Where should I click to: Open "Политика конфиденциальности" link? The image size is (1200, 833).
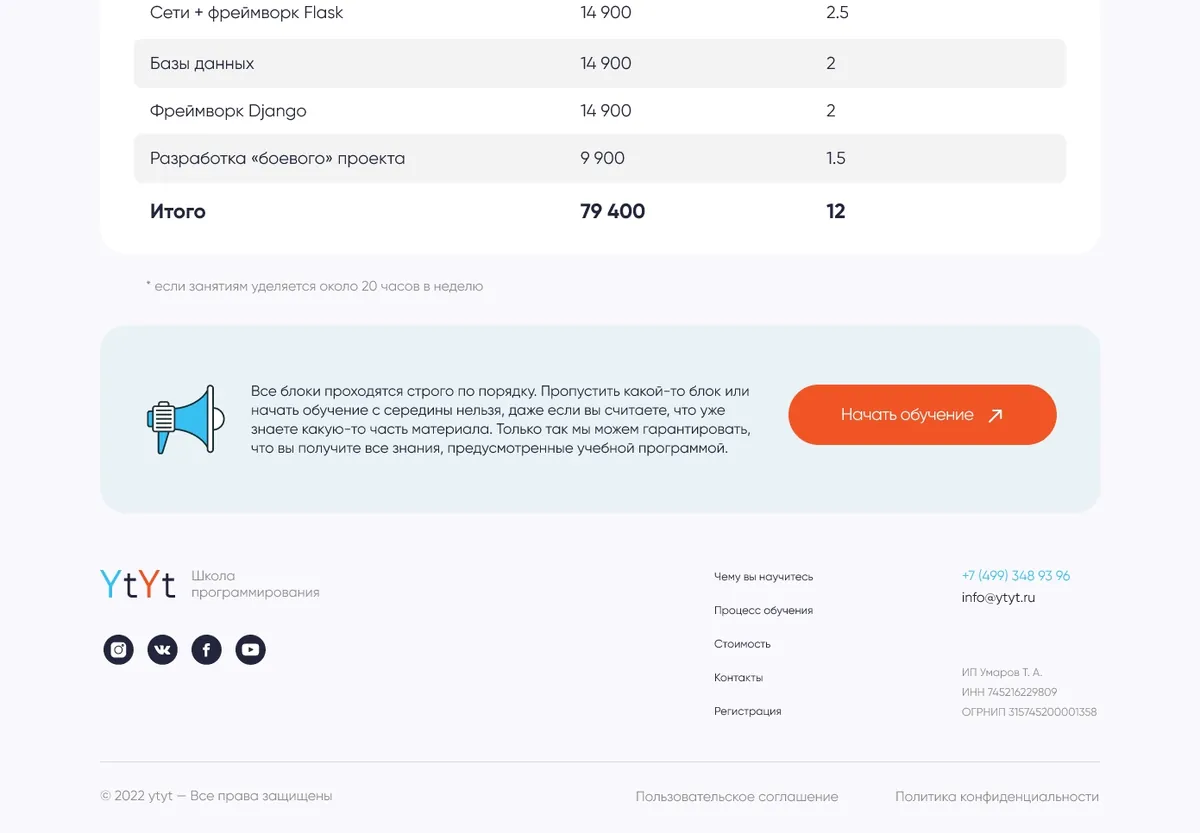click(996, 797)
